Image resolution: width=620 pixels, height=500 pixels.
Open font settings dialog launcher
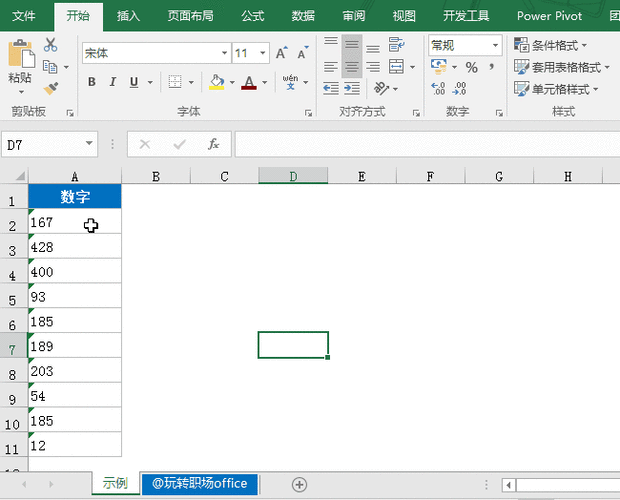pyautogui.click(x=308, y=113)
